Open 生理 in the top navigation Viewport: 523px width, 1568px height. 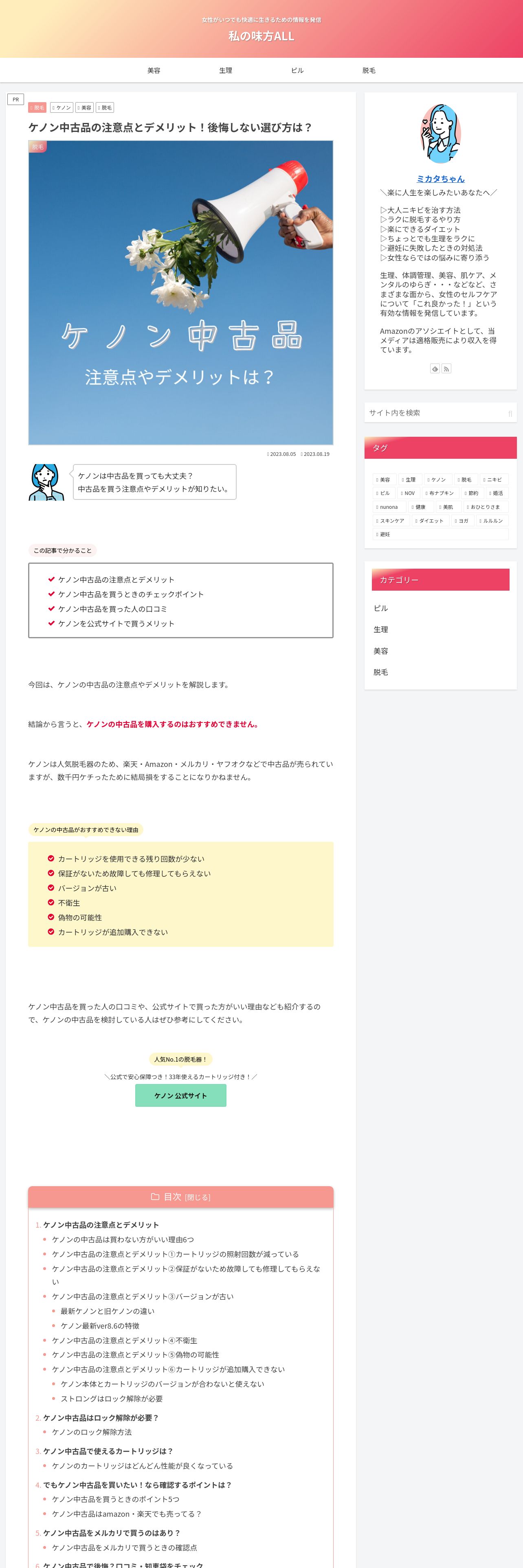tap(226, 70)
